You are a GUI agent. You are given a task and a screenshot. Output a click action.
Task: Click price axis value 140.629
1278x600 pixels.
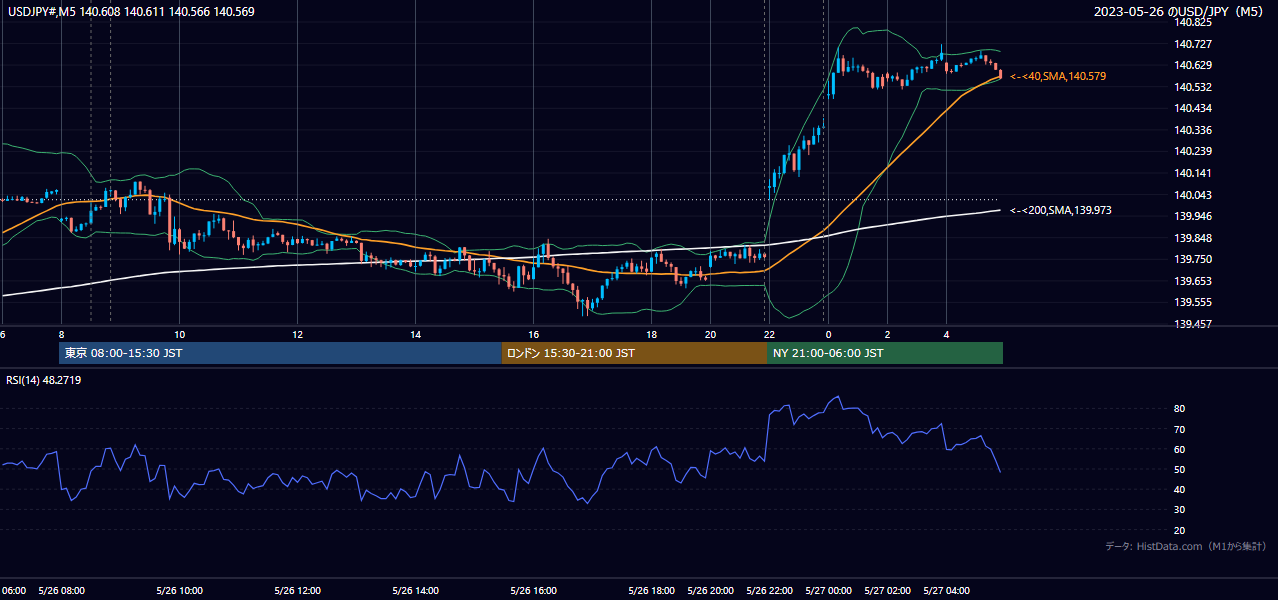1192,65
